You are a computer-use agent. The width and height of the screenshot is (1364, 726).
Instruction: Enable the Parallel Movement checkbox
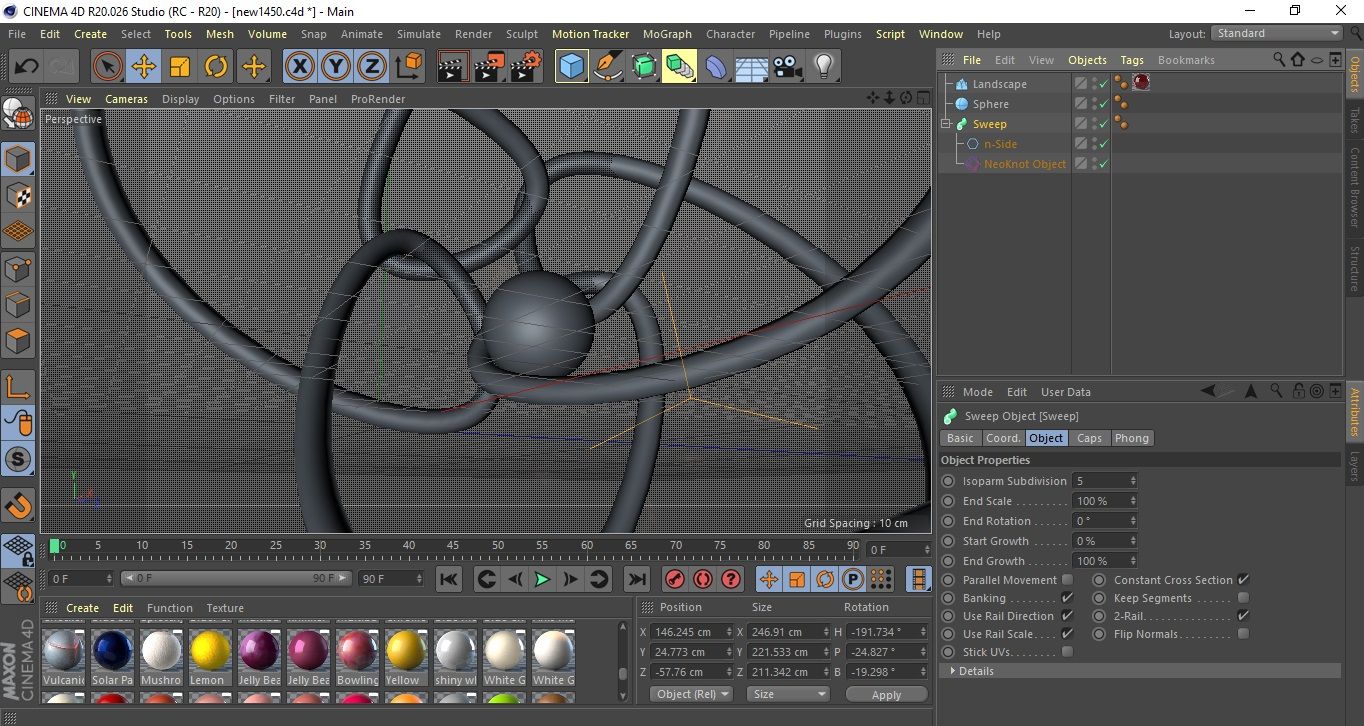pos(1067,580)
